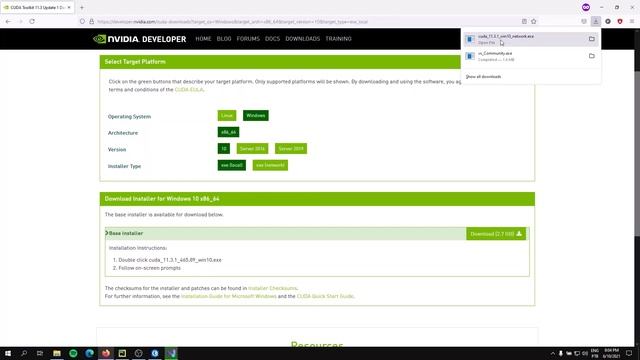Switch to Firefox in the taskbar
Viewport: 640px width, 360px height.
tap(106, 353)
